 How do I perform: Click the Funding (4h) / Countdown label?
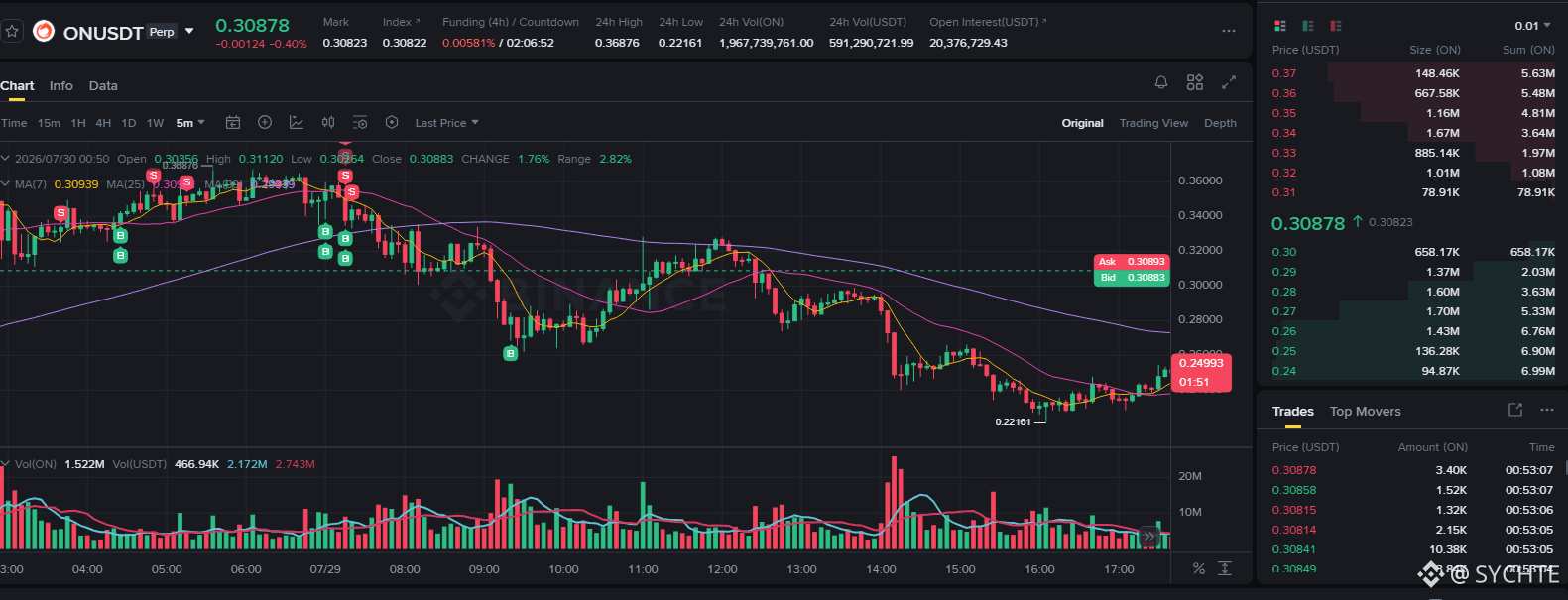pos(511,22)
